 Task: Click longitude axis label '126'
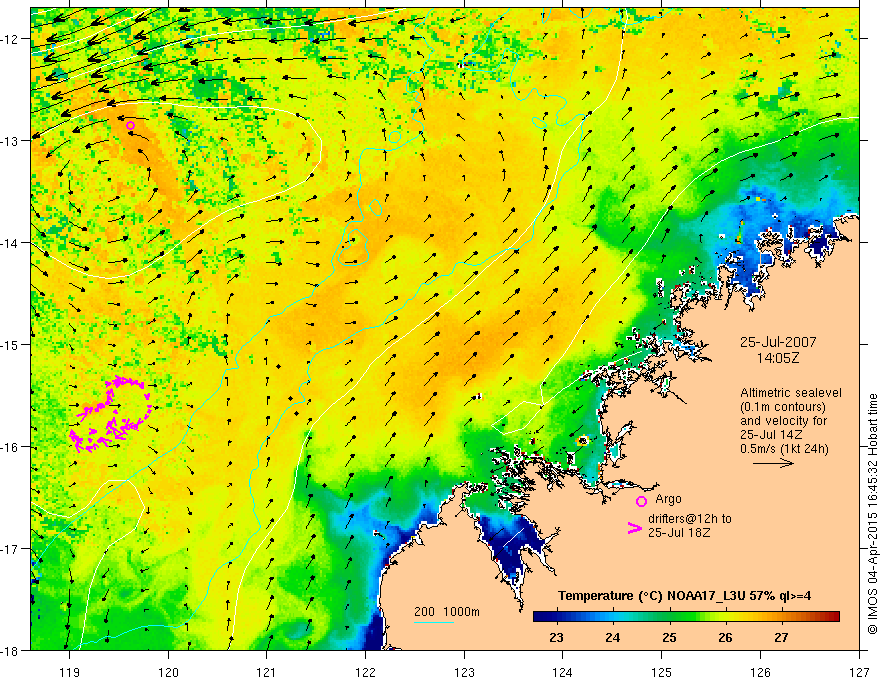click(x=760, y=672)
